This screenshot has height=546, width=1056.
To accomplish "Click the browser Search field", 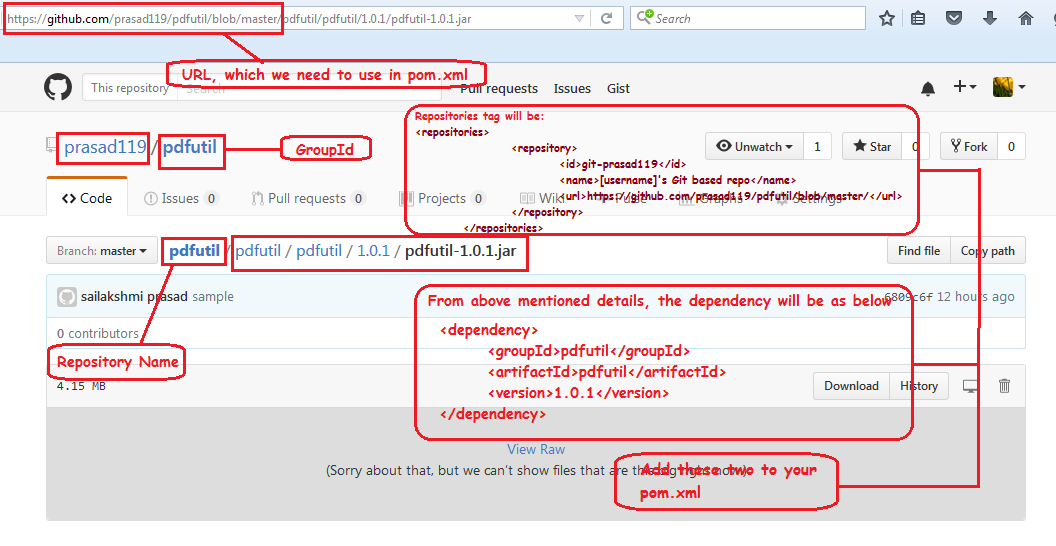I will click(x=748, y=18).
